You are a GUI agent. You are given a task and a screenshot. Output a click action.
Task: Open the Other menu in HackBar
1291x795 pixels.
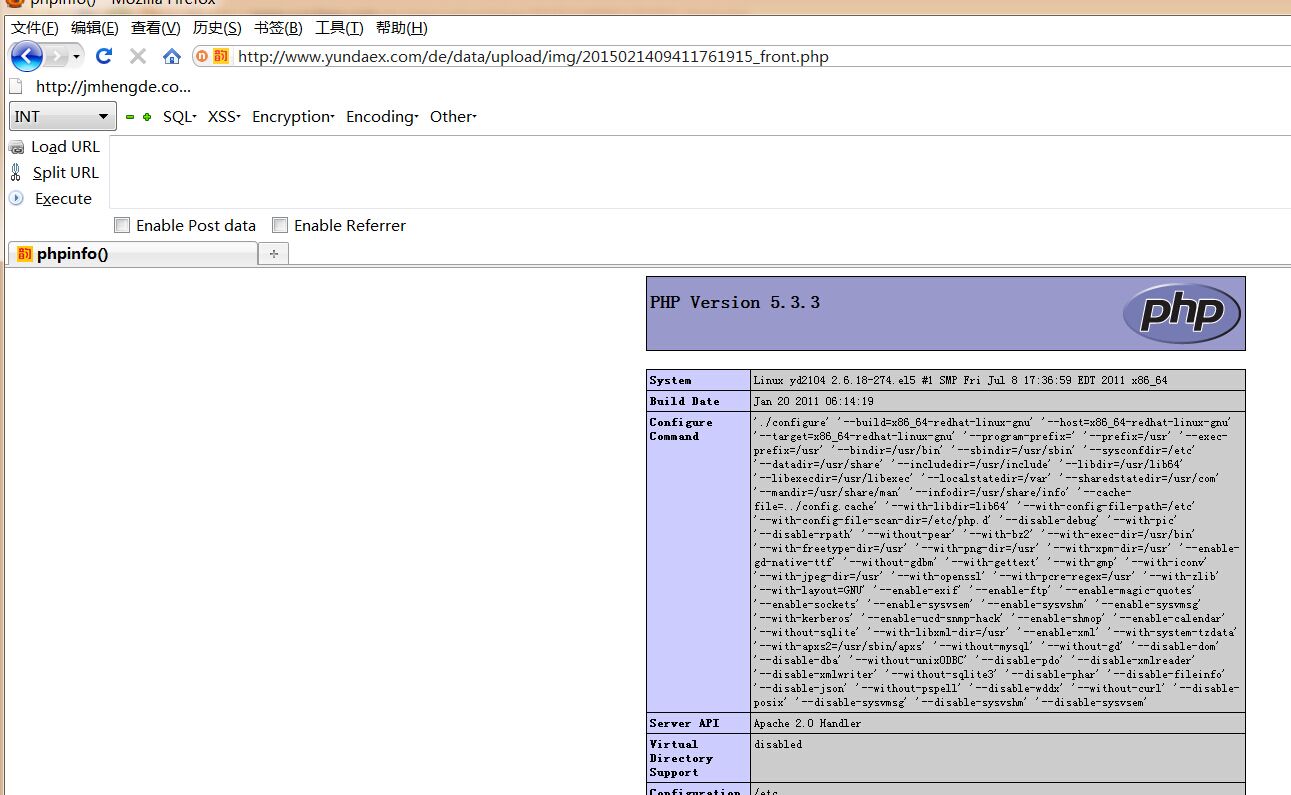pyautogui.click(x=453, y=117)
